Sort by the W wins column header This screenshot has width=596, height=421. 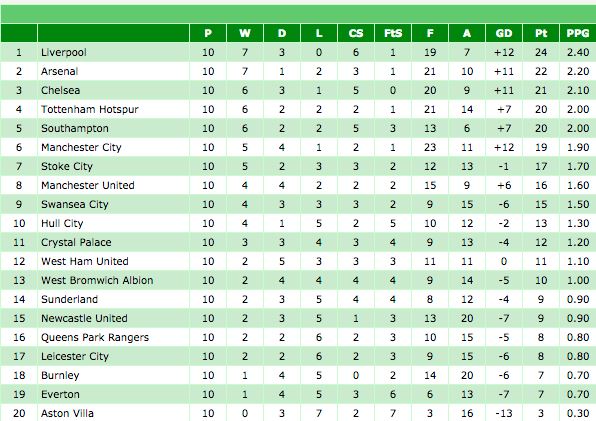click(245, 33)
